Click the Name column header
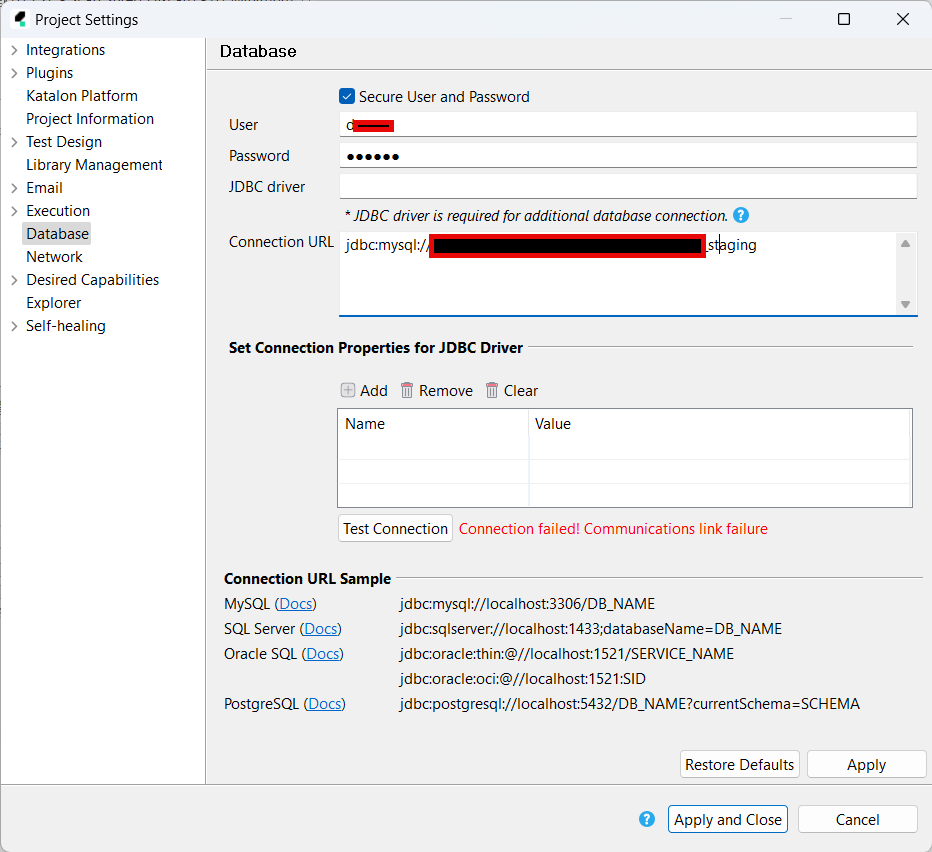The height and width of the screenshot is (852, 932). click(x=433, y=424)
